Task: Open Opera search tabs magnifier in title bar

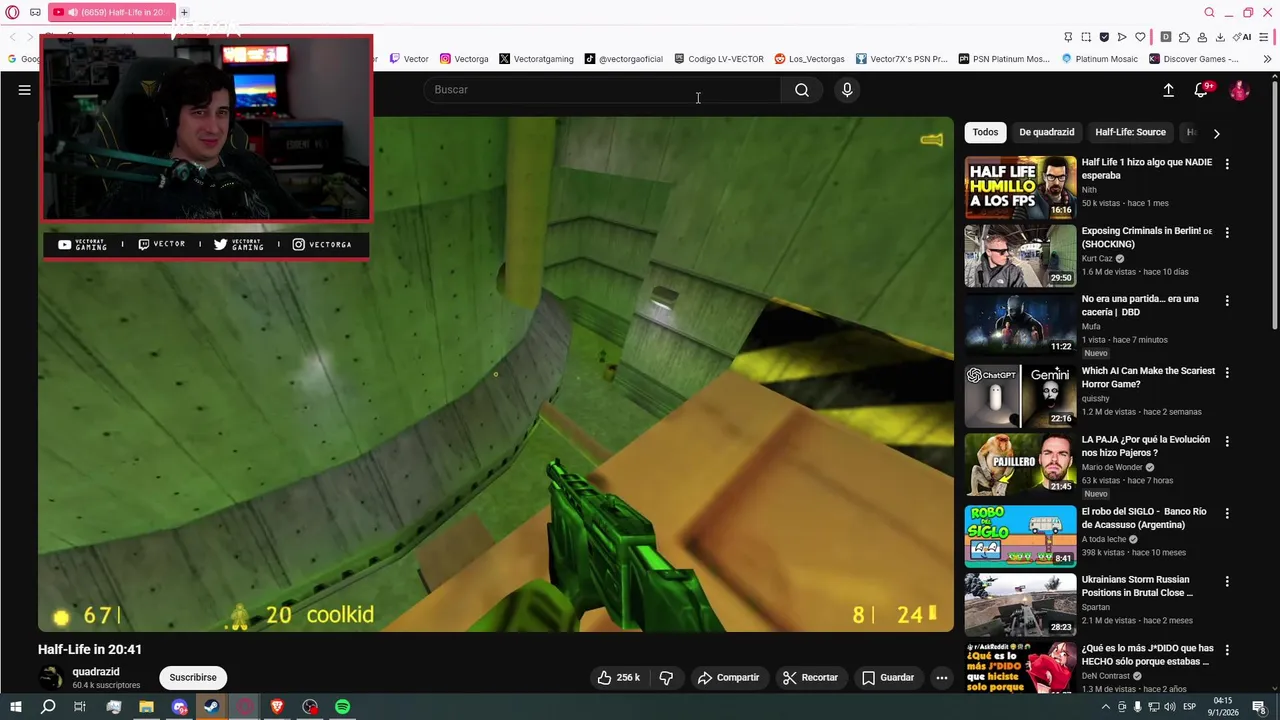Action: 1209,12
